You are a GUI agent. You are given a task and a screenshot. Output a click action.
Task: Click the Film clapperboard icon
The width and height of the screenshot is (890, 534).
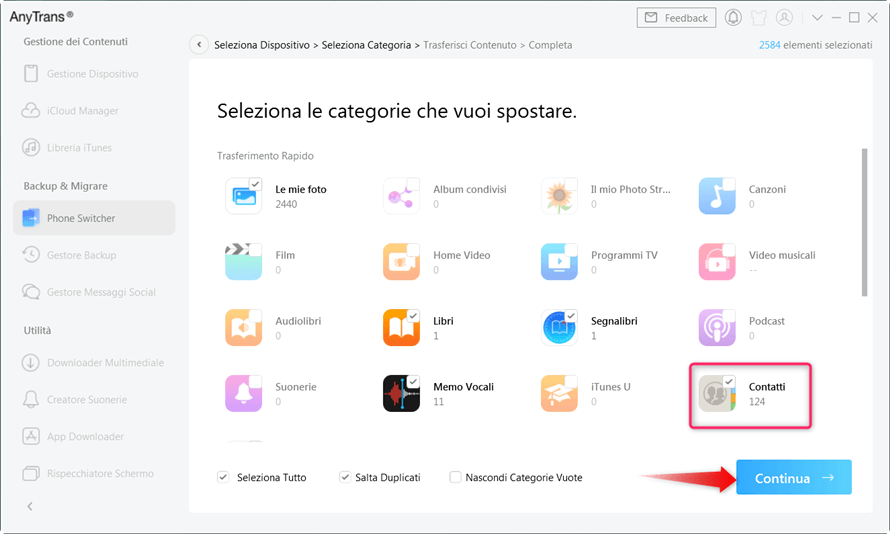tap(244, 262)
